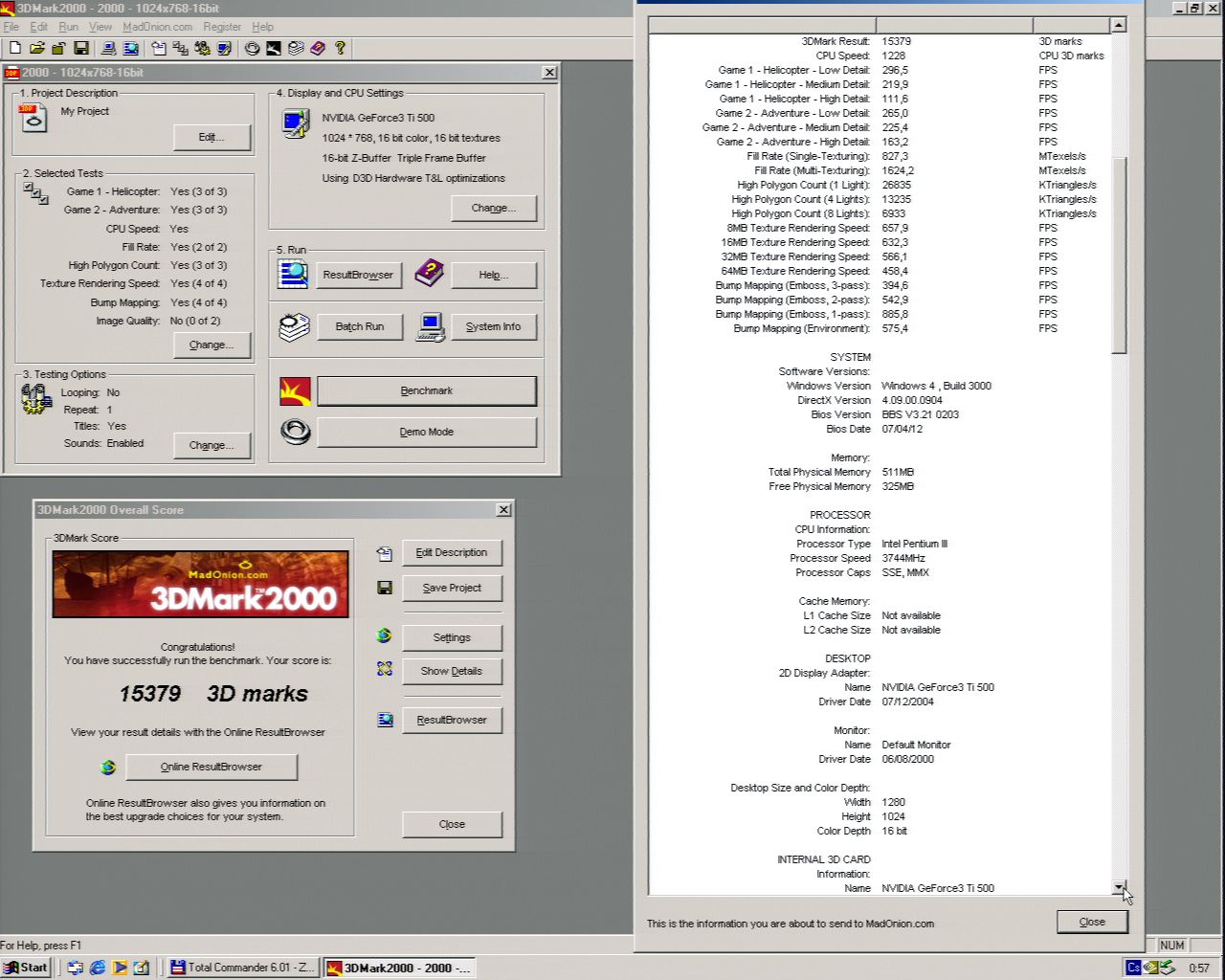Click the 15379 3DMark Result value

[x=896, y=41]
